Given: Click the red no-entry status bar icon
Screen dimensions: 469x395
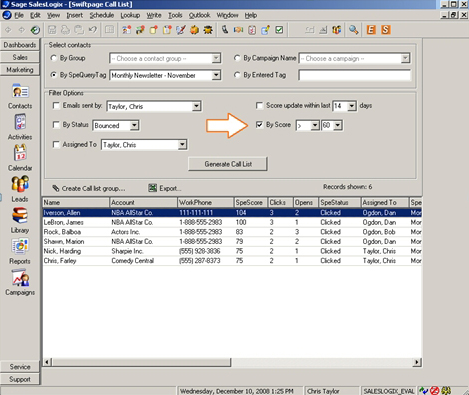Looking at the screenshot, I should click(x=434, y=390).
